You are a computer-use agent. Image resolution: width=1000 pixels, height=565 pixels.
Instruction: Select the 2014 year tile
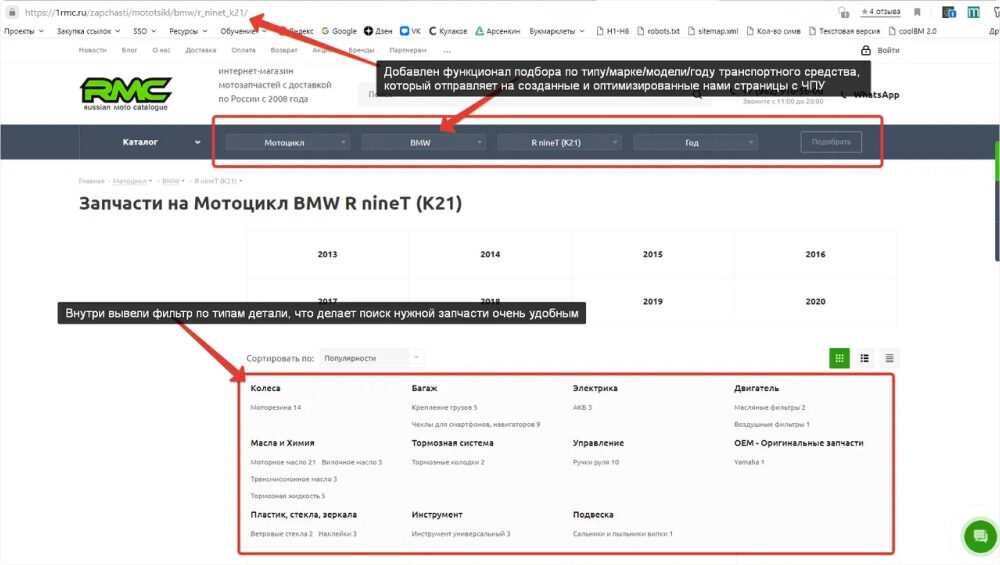(x=490, y=254)
